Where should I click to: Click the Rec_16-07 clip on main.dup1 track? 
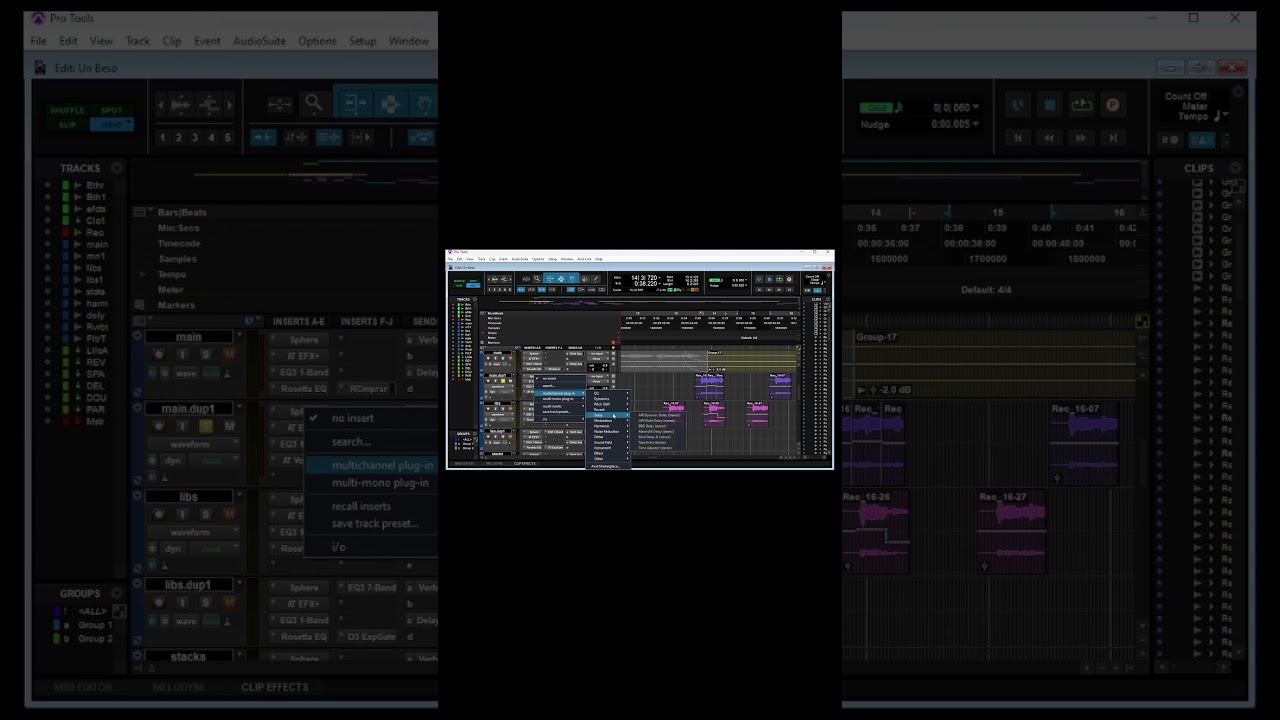coord(780,386)
